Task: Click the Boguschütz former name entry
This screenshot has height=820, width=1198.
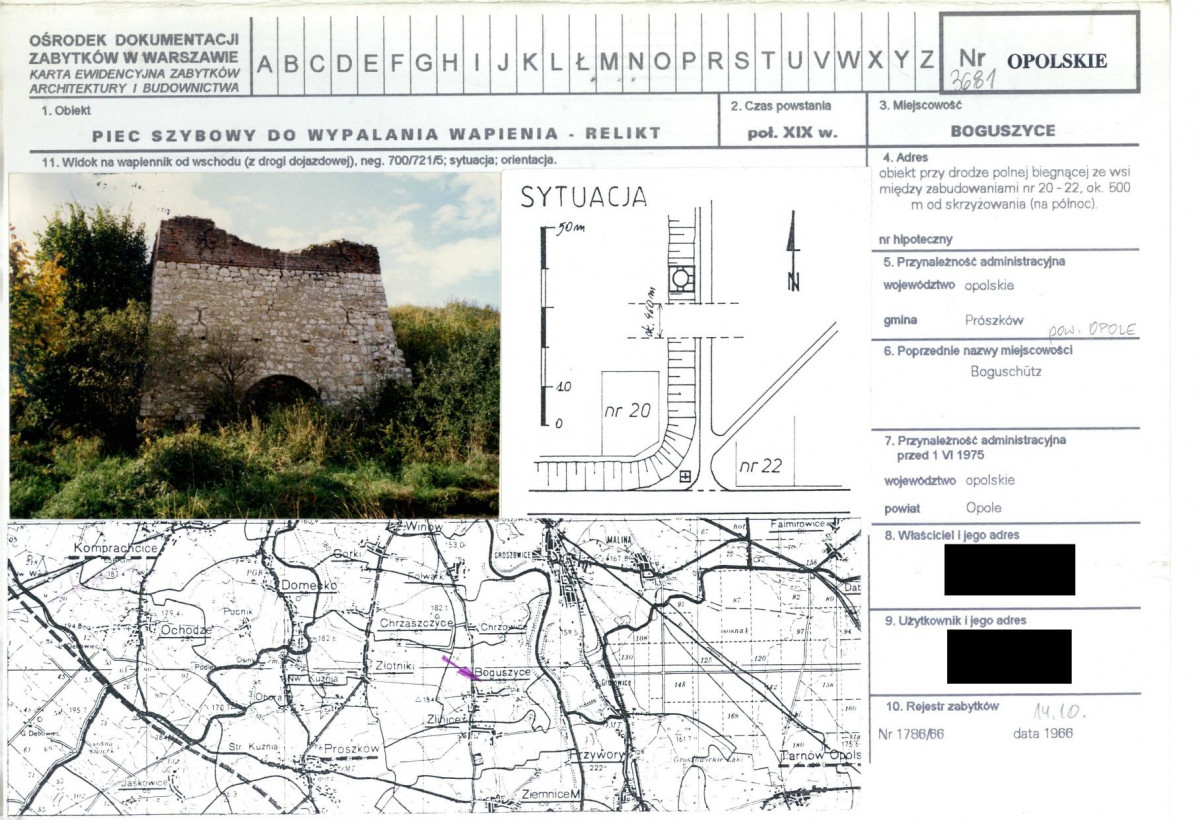Action: (x=1005, y=371)
